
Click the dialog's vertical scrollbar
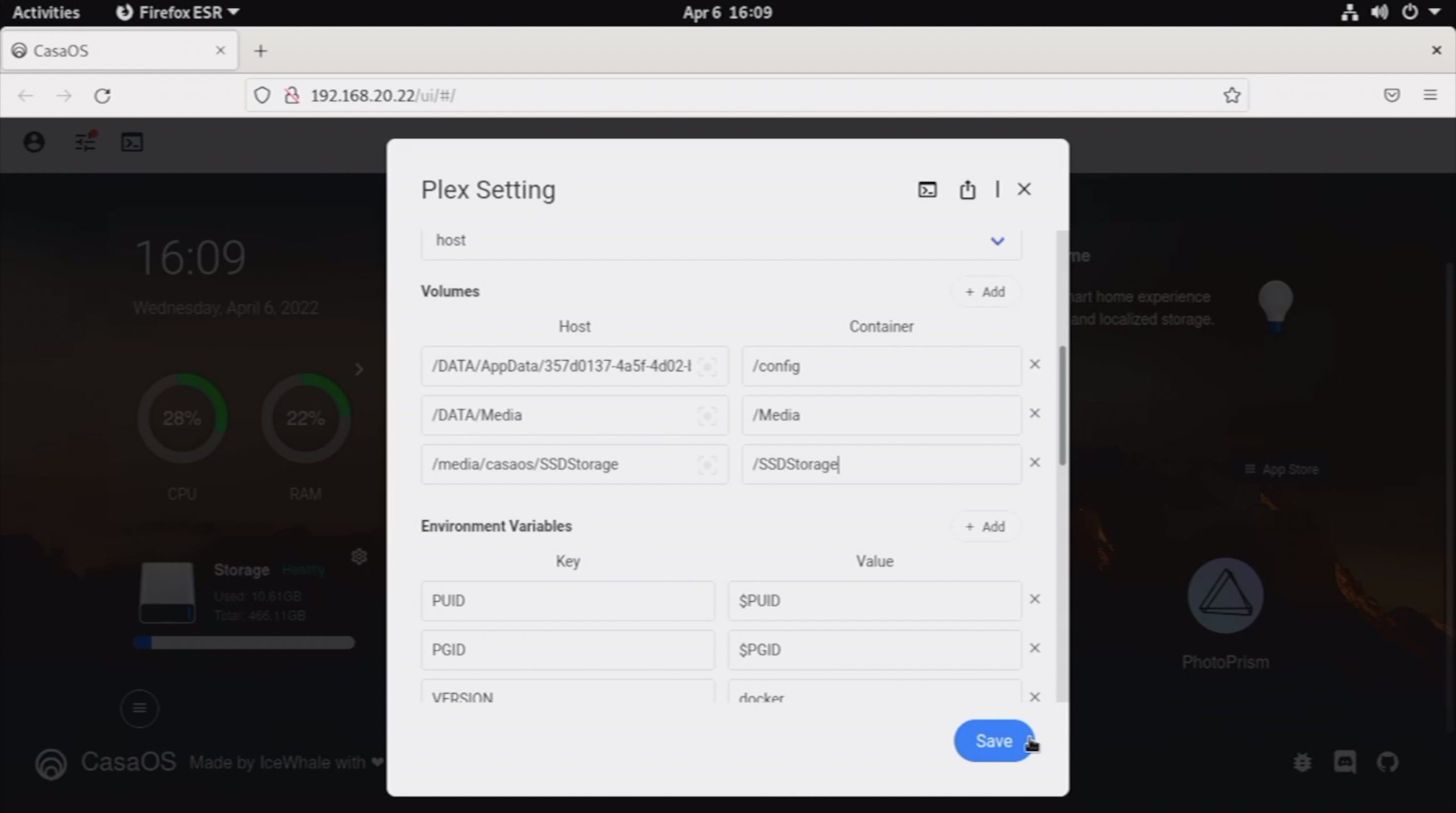click(x=1061, y=405)
